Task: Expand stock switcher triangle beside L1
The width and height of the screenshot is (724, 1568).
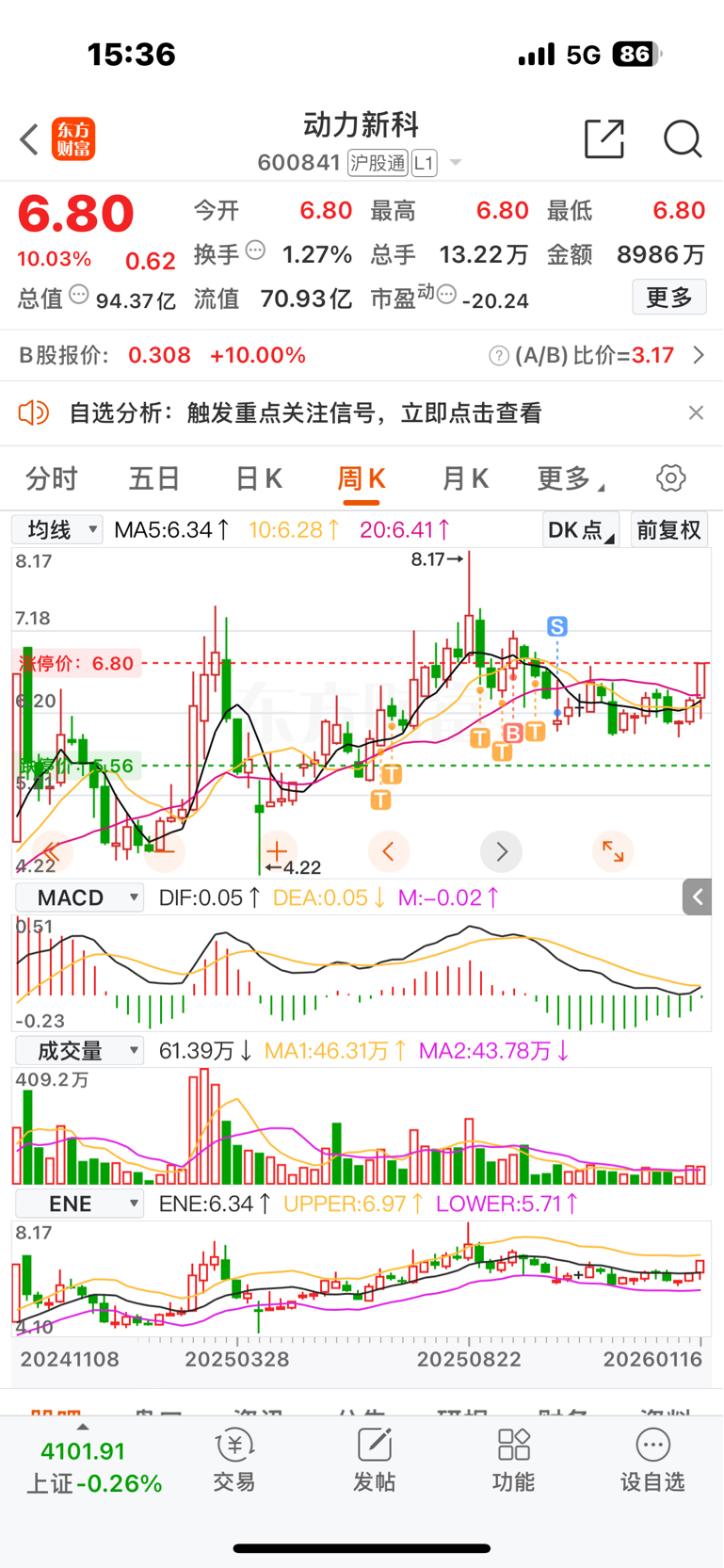Action: tap(456, 163)
